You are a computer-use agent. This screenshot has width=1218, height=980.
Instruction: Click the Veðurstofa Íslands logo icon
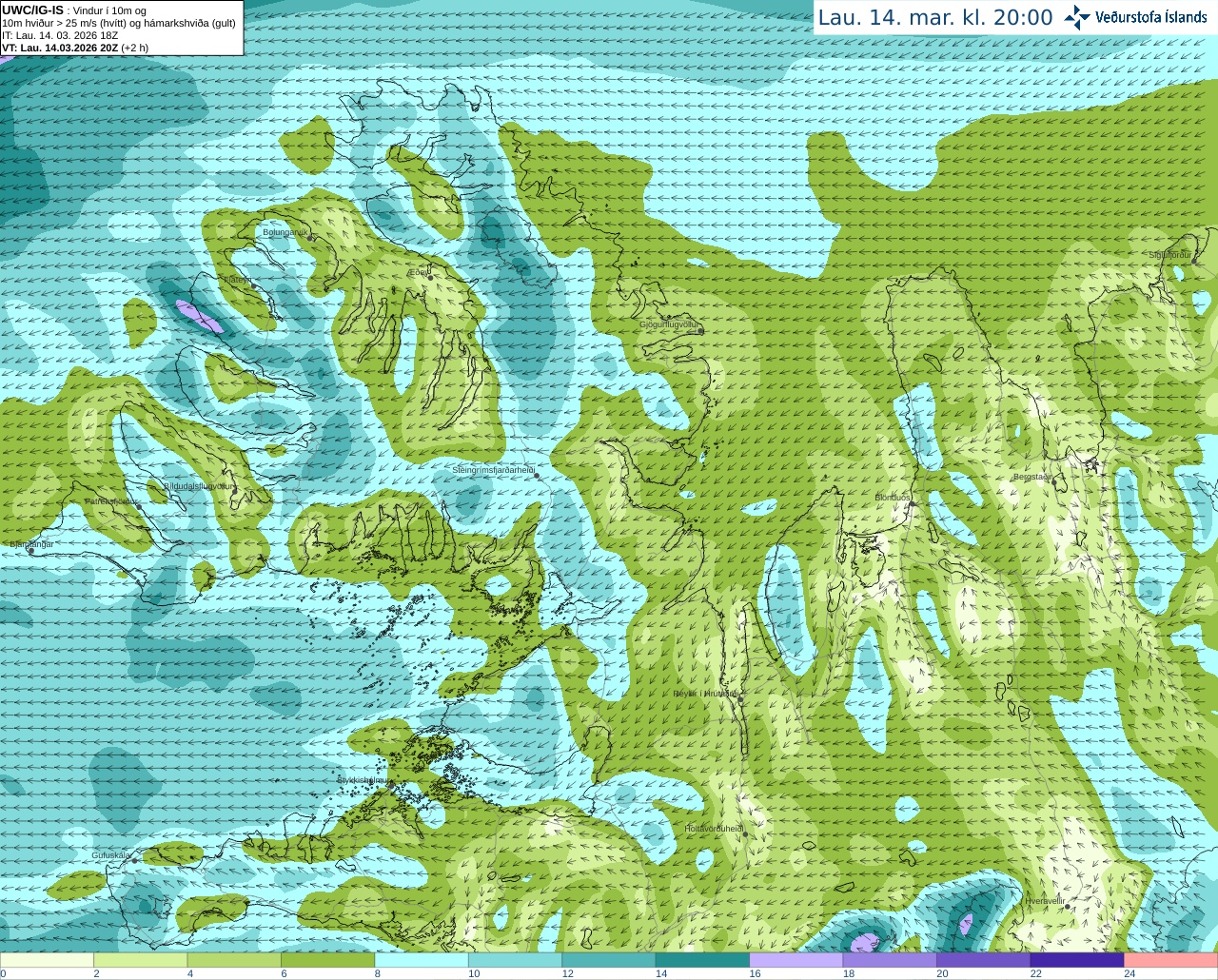1077,17
